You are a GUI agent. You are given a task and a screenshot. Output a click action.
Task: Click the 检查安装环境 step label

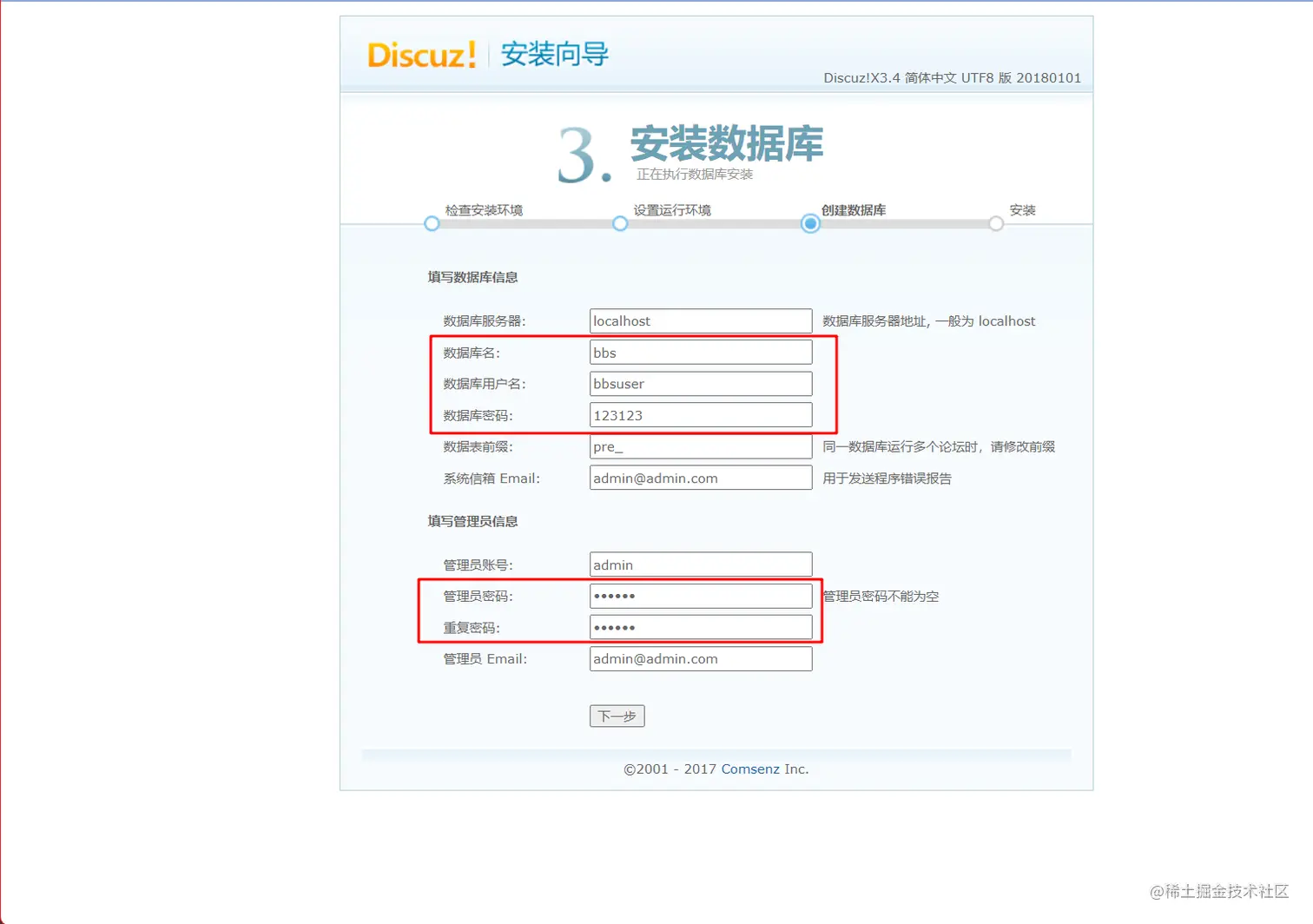coord(484,210)
